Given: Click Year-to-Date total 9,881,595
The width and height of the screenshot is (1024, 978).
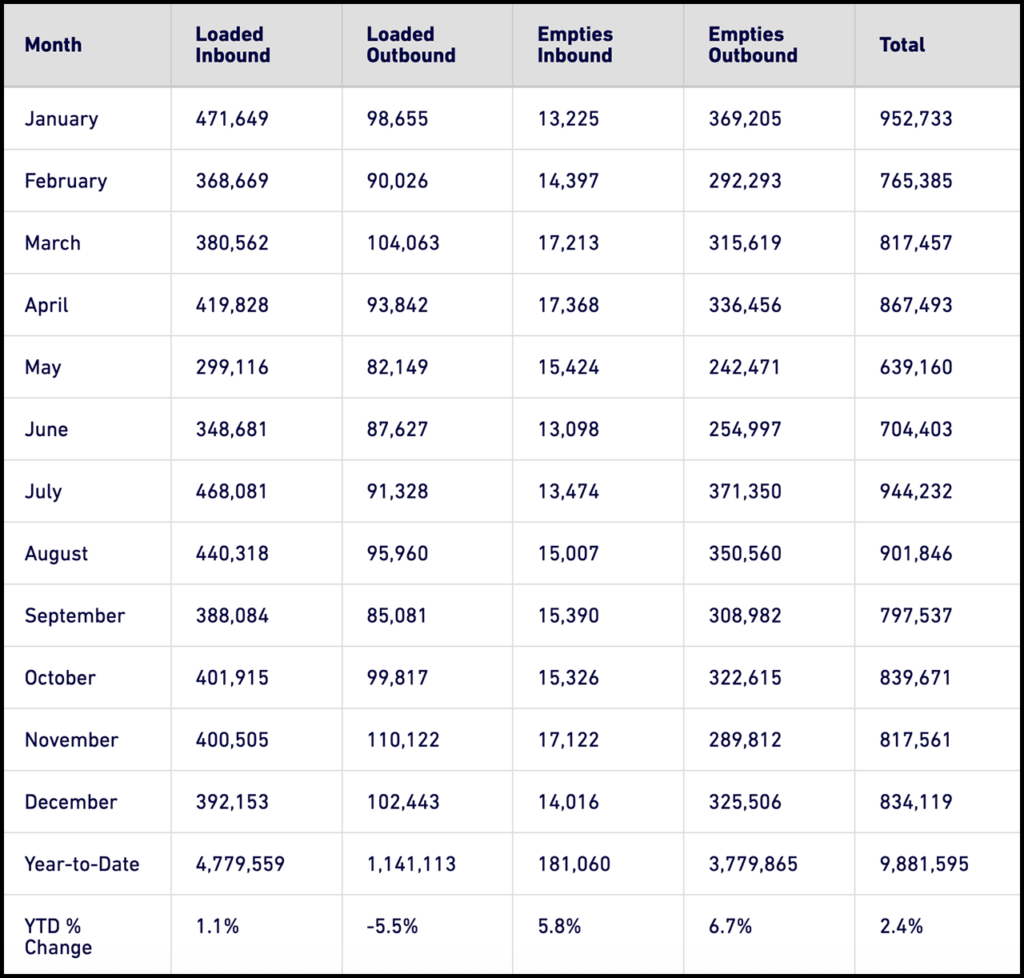Looking at the screenshot, I should click(x=924, y=863).
